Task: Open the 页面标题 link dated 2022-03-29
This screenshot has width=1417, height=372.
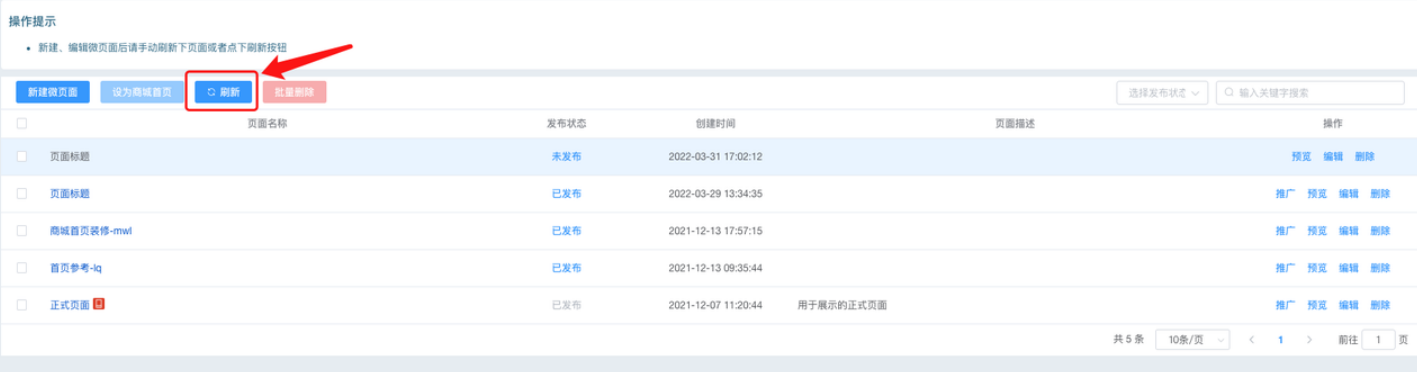Action: point(70,193)
